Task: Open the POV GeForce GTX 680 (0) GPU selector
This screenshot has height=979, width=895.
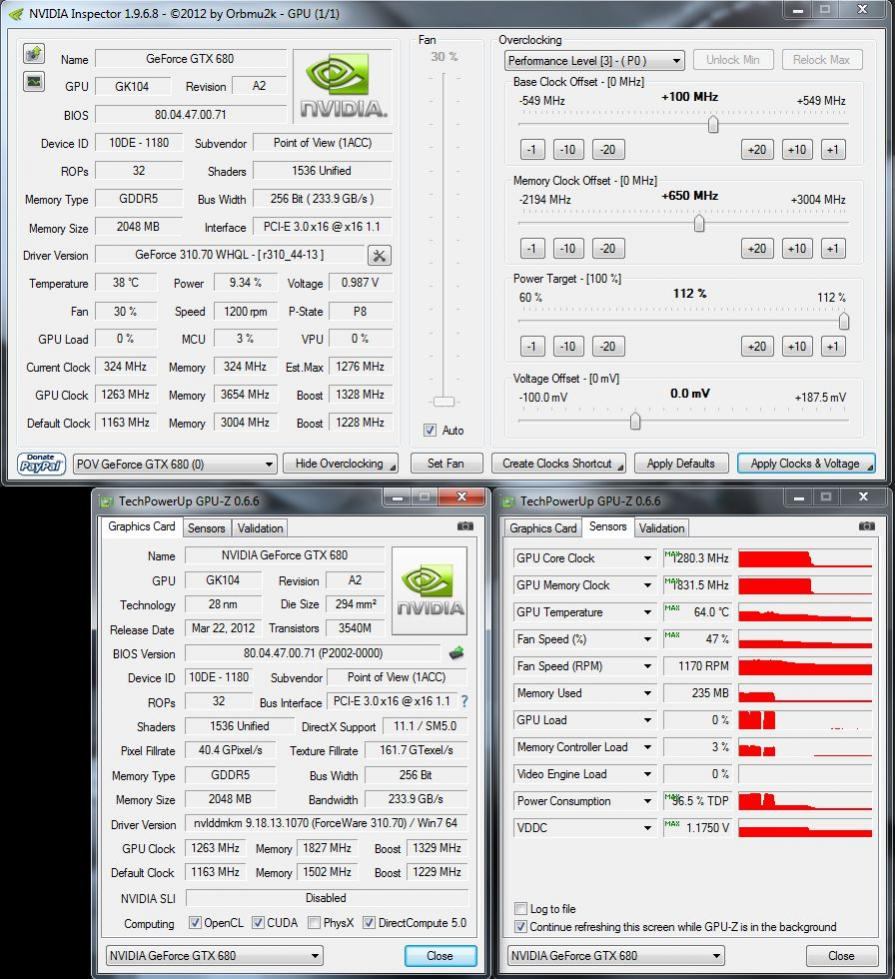Action: coord(175,465)
